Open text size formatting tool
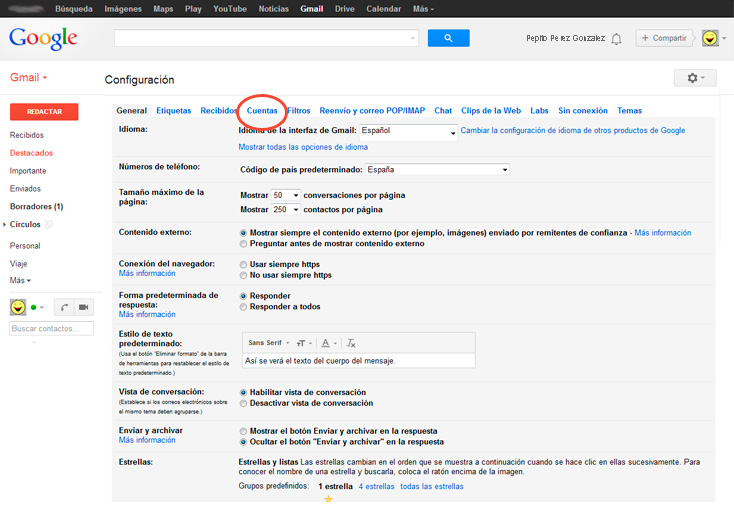Screen dimensions: 734x507 [x=304, y=343]
